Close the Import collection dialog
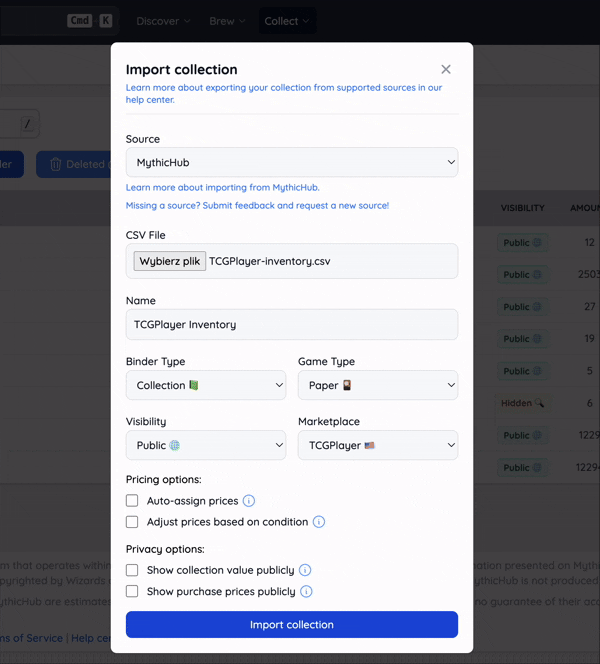The width and height of the screenshot is (600, 664). point(446,69)
